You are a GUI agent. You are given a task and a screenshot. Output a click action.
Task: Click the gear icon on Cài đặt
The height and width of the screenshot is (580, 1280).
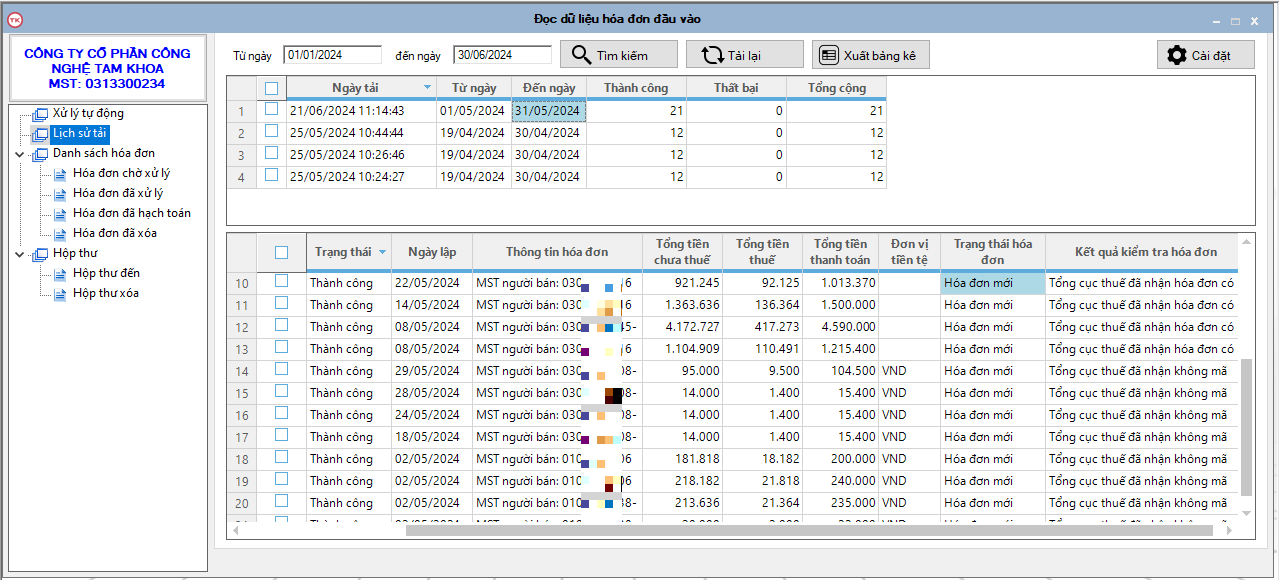pos(1176,55)
